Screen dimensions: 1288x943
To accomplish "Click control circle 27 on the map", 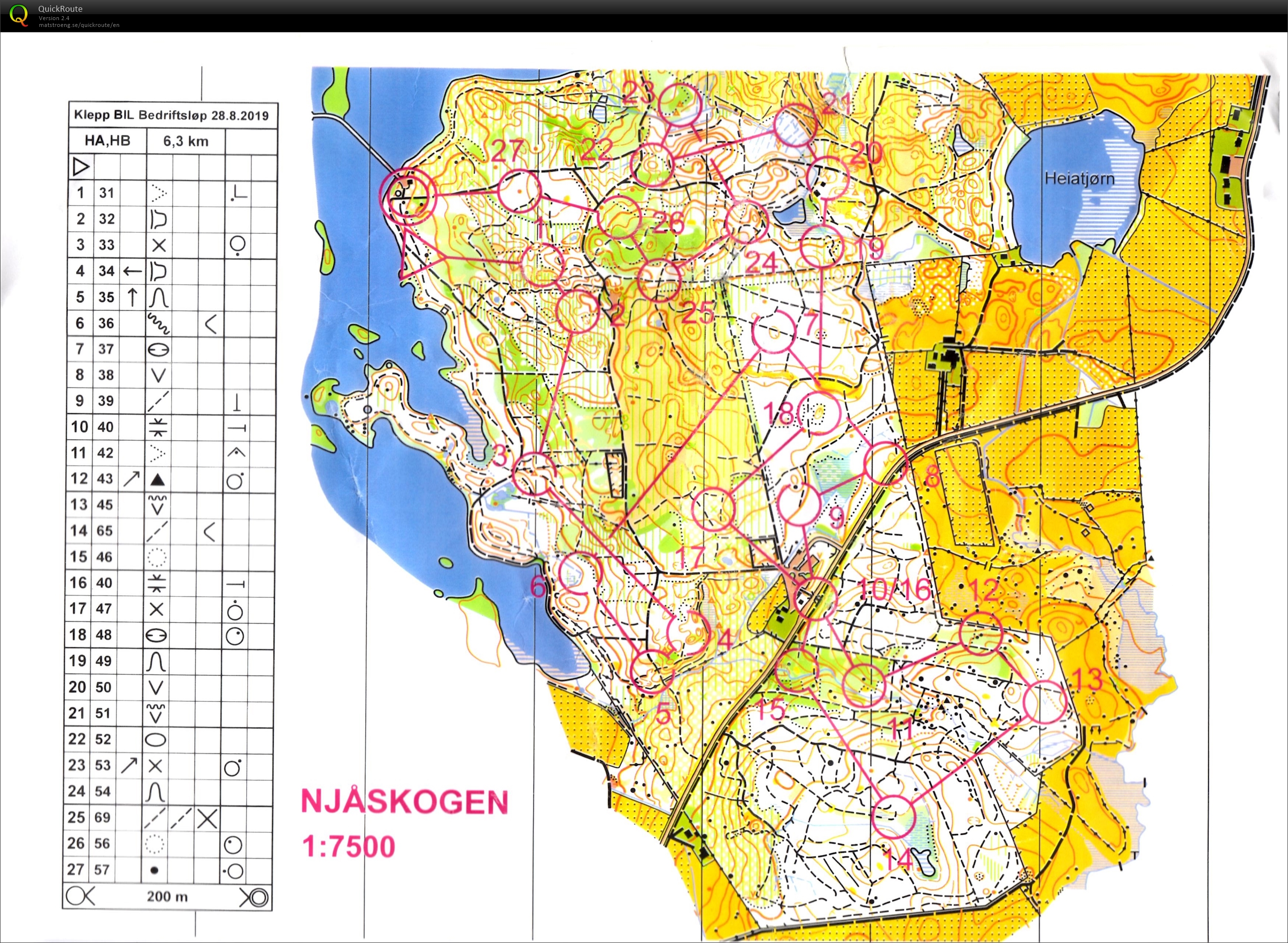I will [519, 191].
